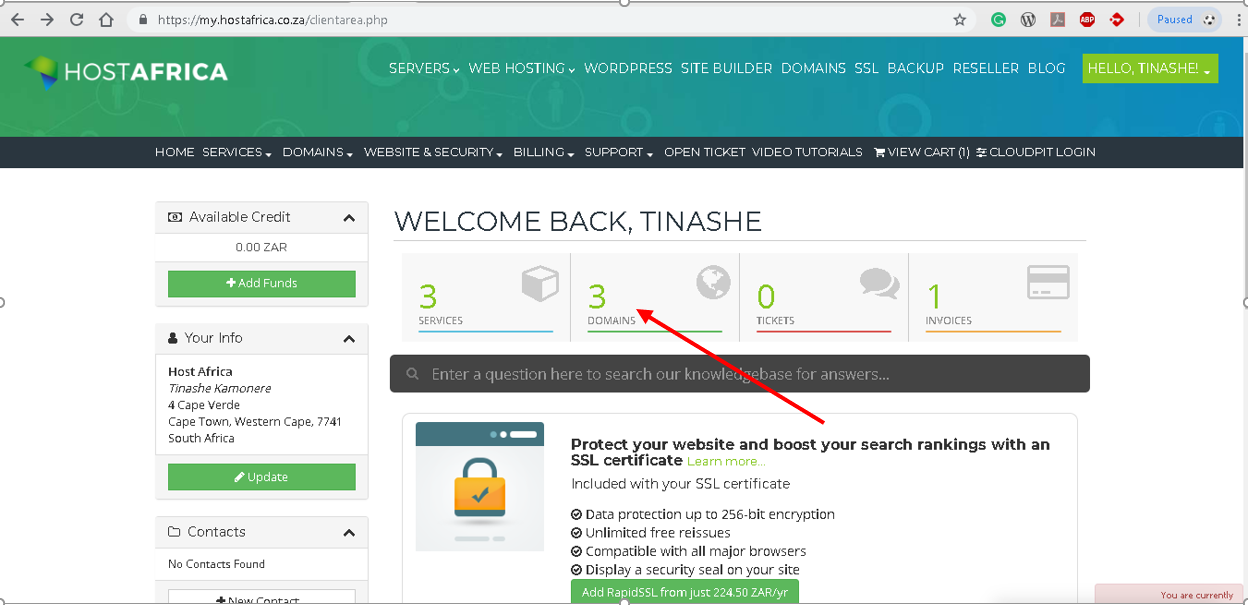Open Video Tutorials in the menu bar
This screenshot has width=1248, height=605.
[x=807, y=152]
